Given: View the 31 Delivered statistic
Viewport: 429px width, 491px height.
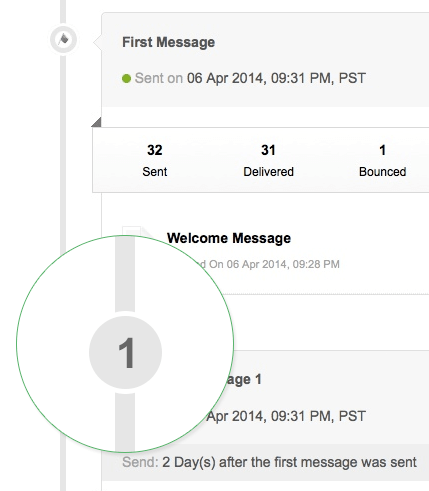Looking at the screenshot, I should (268, 160).
